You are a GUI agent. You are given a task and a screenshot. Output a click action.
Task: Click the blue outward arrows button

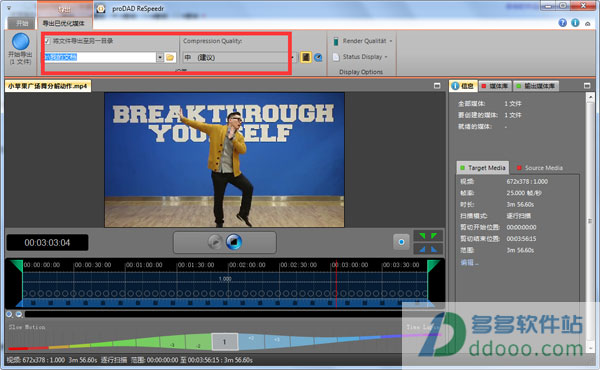[428, 249]
